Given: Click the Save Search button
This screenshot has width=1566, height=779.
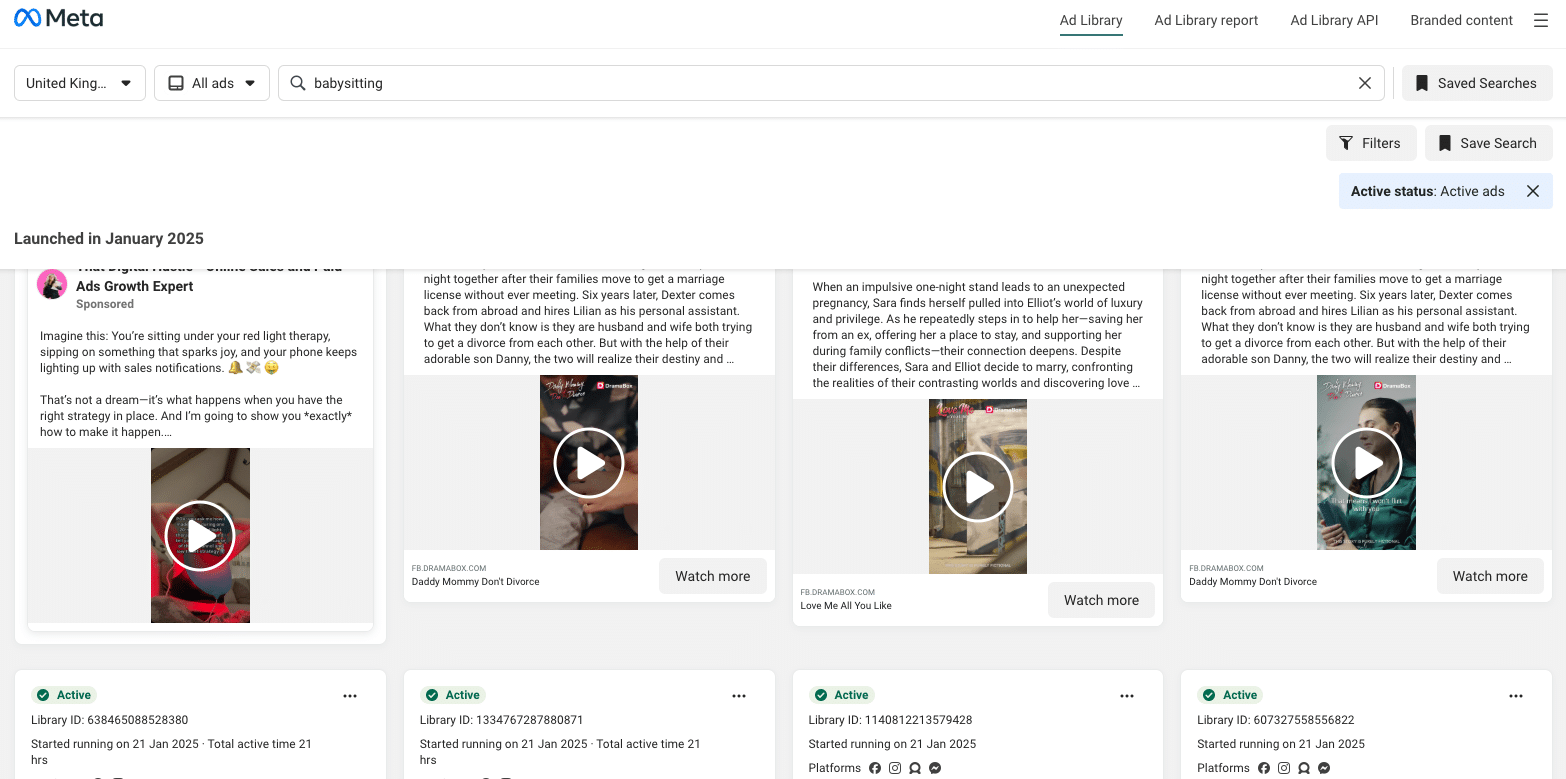Looking at the screenshot, I should pyautogui.click(x=1488, y=143).
